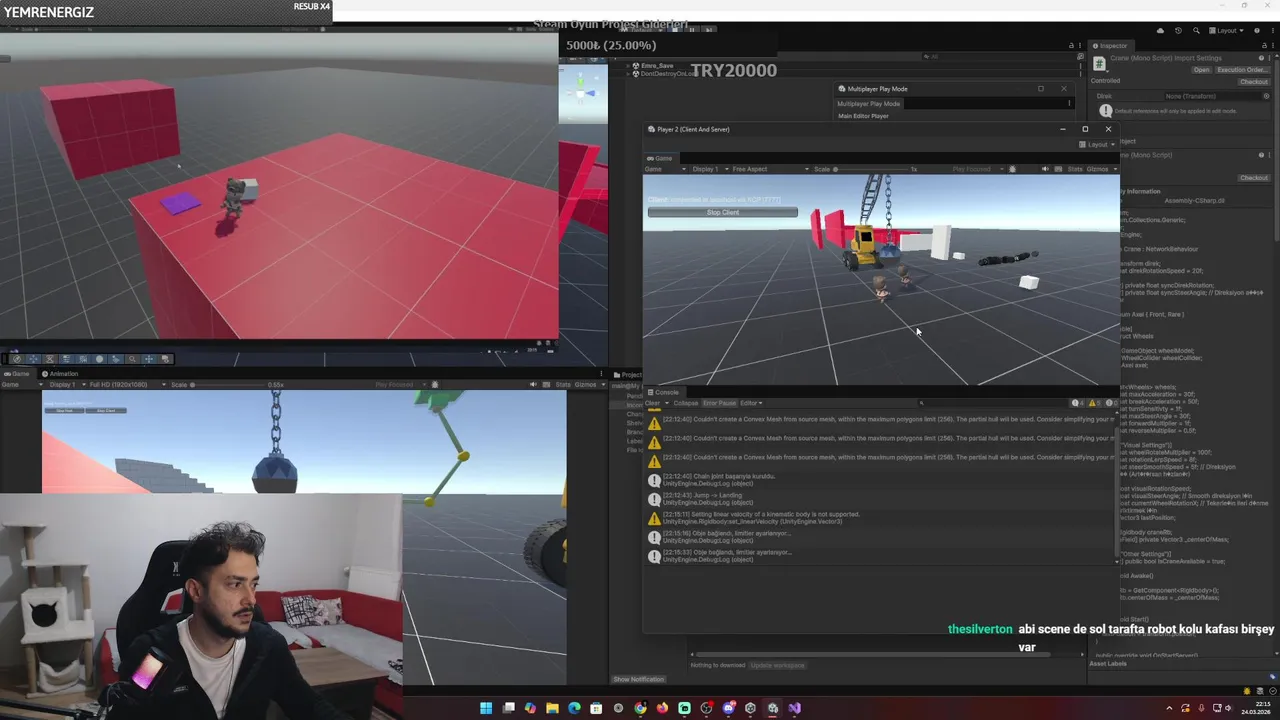Select DontDestroyOnLoad in the Hierarchy

(666, 73)
